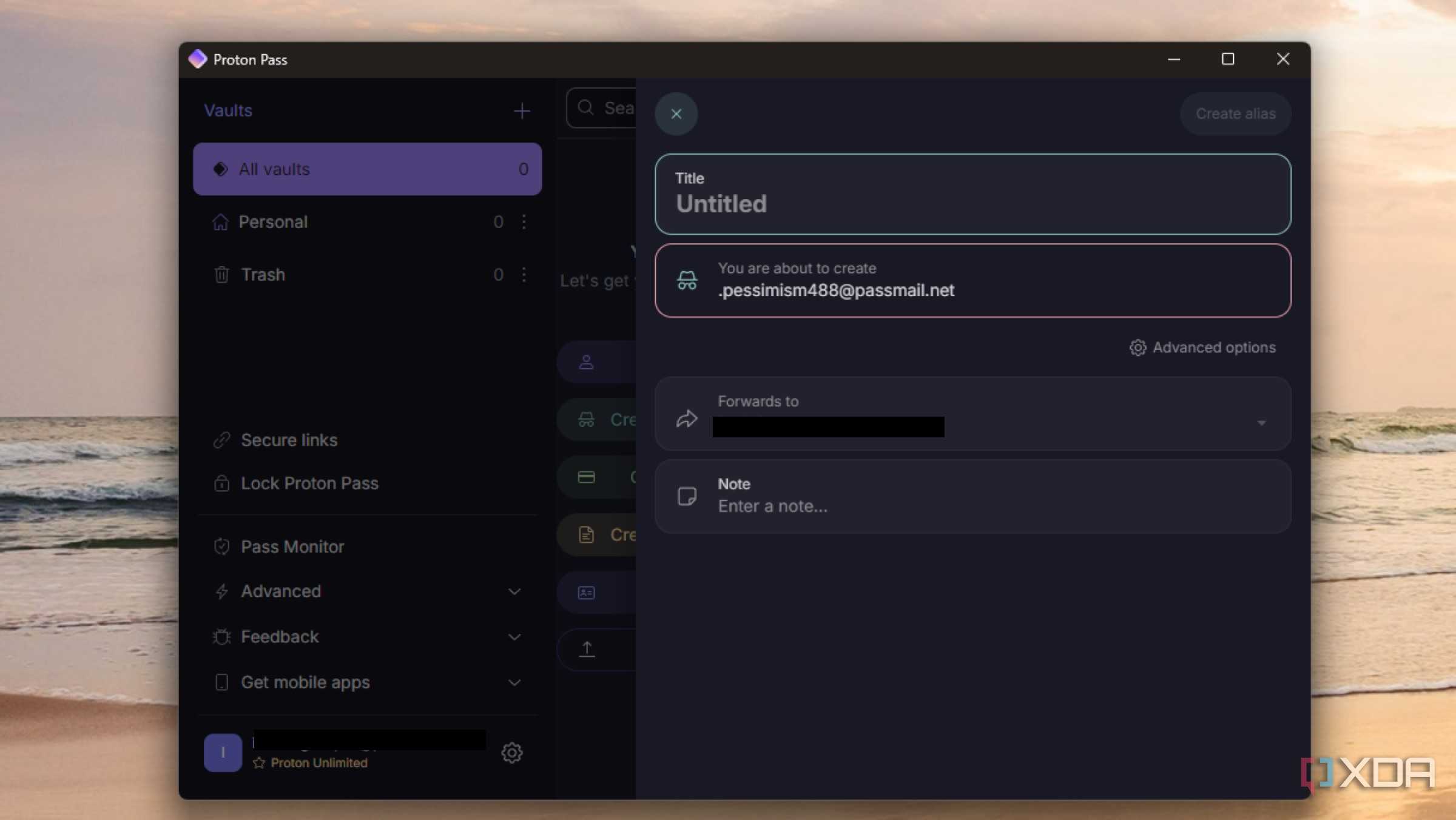Click Proton Unlimited plan label
1456x820 pixels.
pos(318,763)
